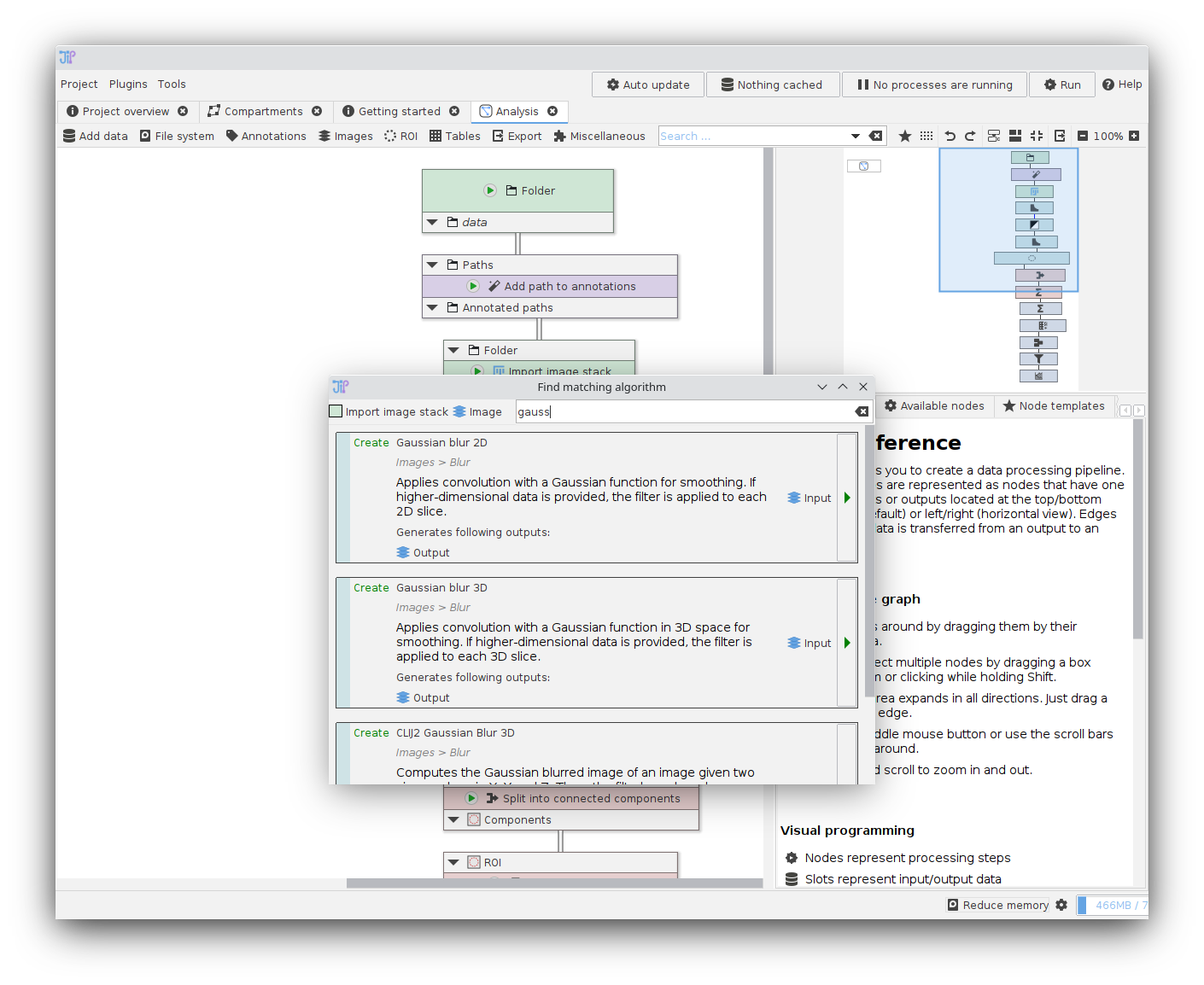1204x985 pixels.
Task: Toggle Auto update in the top toolbar
Action: pyautogui.click(x=647, y=85)
